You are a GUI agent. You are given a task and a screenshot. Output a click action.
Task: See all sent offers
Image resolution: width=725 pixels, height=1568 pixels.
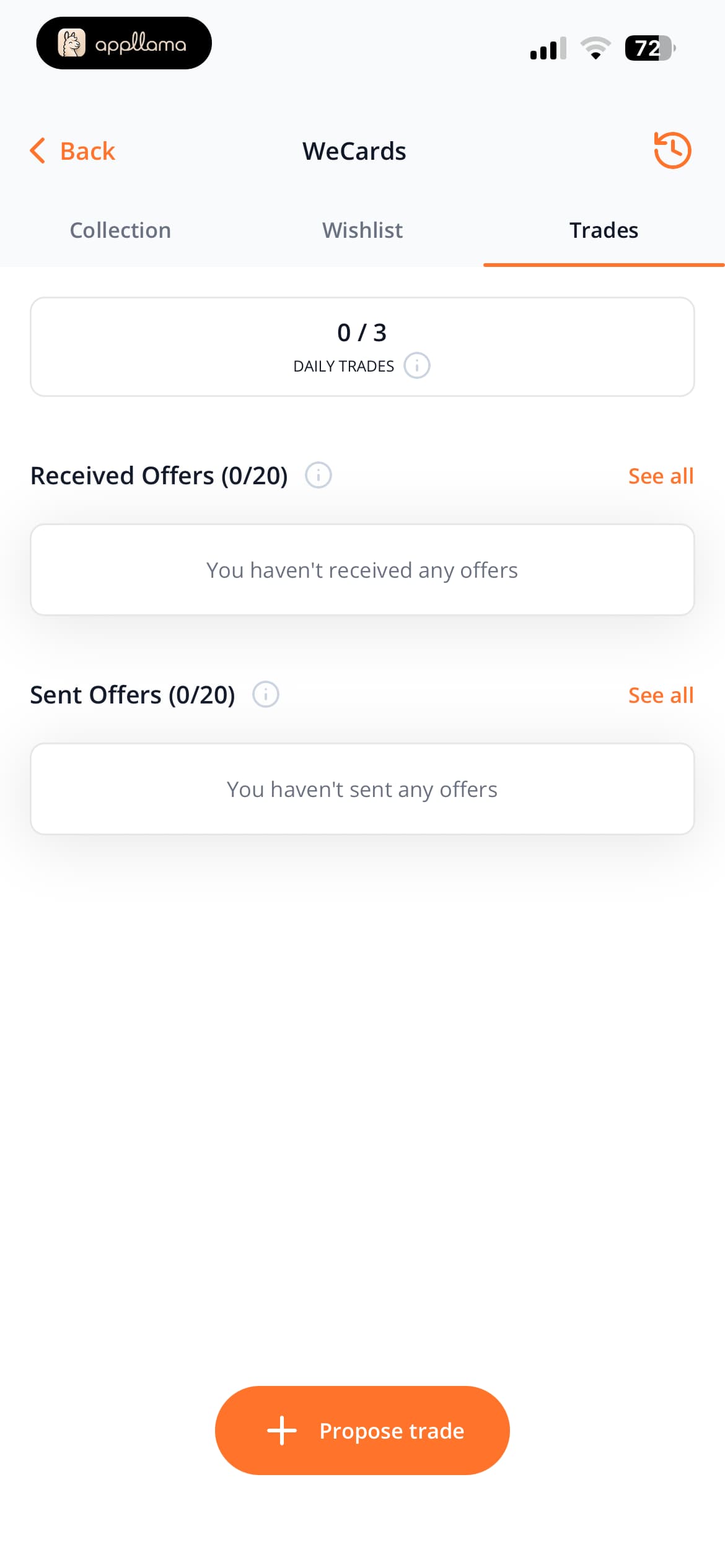pos(661,695)
